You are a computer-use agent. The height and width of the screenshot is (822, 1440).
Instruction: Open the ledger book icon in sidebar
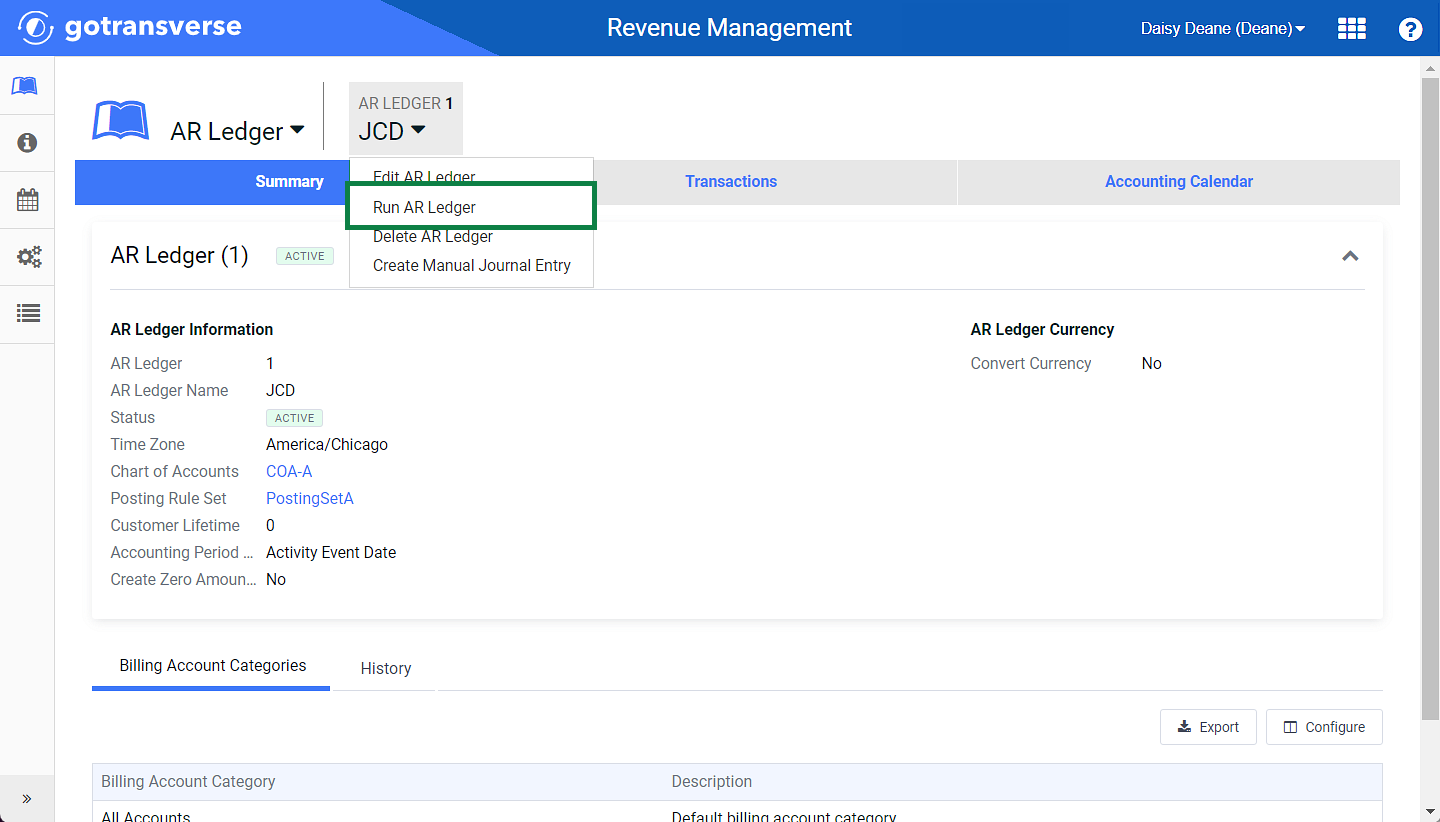tap(26, 86)
